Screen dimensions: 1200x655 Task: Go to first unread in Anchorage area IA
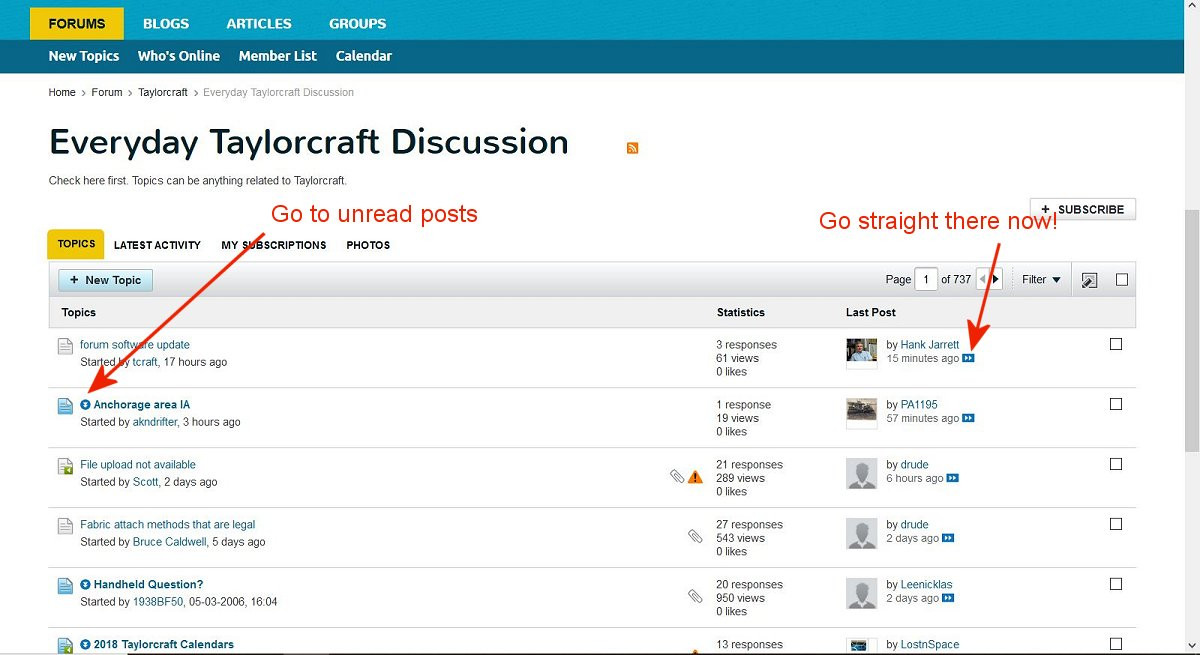click(x=86, y=405)
